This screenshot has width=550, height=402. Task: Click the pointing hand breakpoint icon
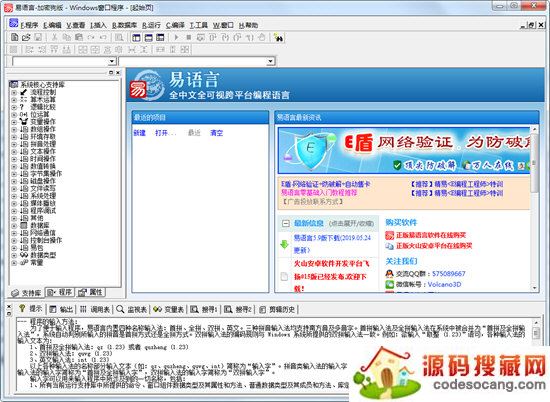tap(262, 37)
